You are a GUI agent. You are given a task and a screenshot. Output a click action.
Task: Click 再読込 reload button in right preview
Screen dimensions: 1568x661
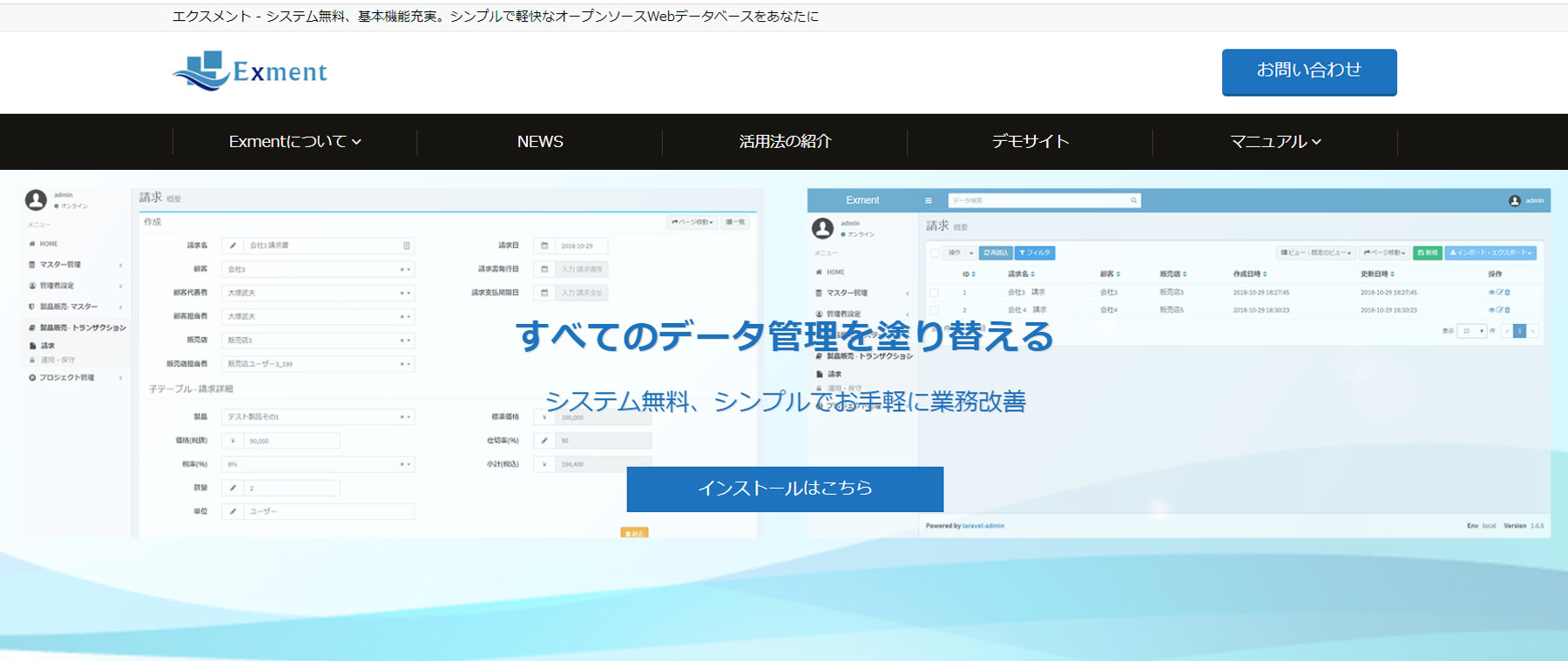point(996,253)
